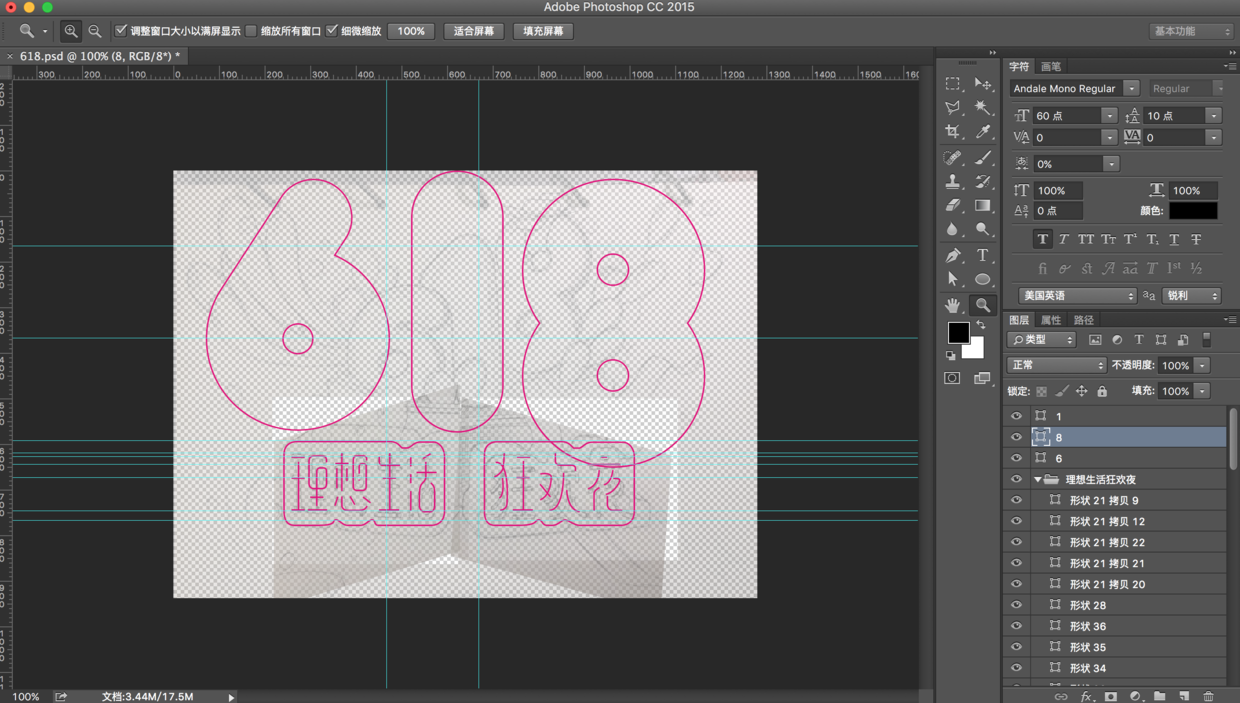Click the 适合屏幕 button
The width and height of the screenshot is (1240, 703).
tap(474, 31)
